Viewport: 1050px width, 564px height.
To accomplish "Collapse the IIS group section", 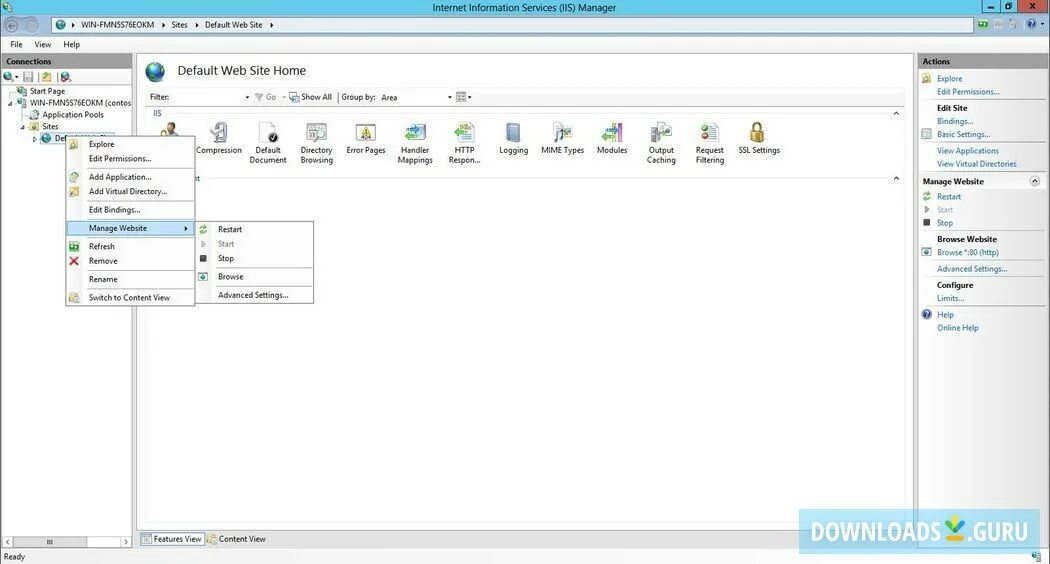I will click(x=896, y=113).
